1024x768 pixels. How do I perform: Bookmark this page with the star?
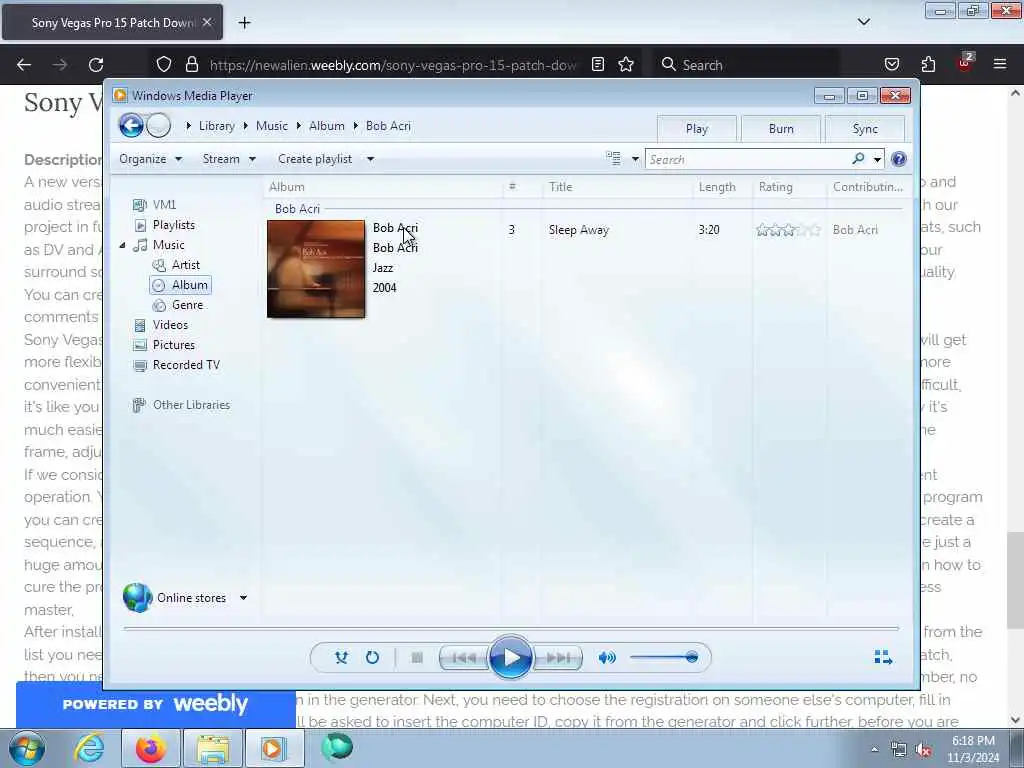(x=626, y=65)
